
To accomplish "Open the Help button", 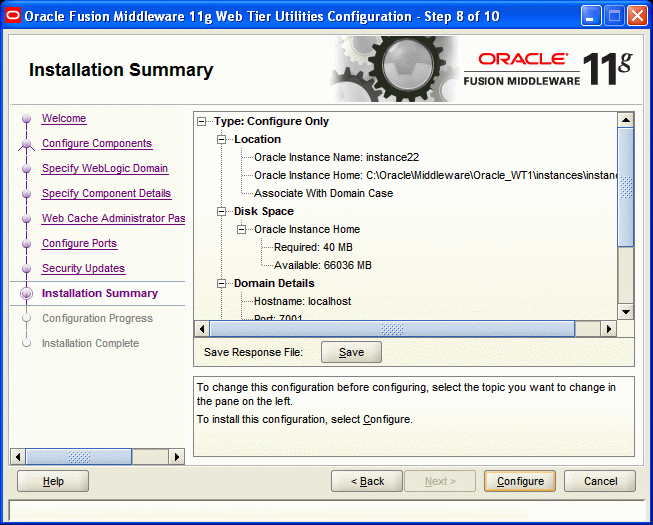I will (x=53, y=481).
